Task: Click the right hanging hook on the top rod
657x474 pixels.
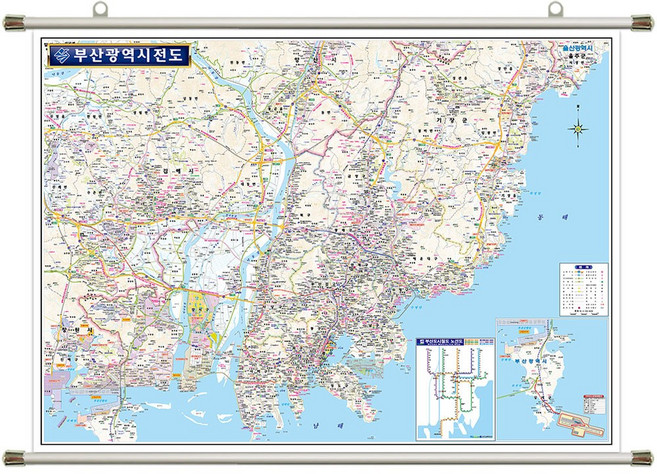Action: pos(556,9)
